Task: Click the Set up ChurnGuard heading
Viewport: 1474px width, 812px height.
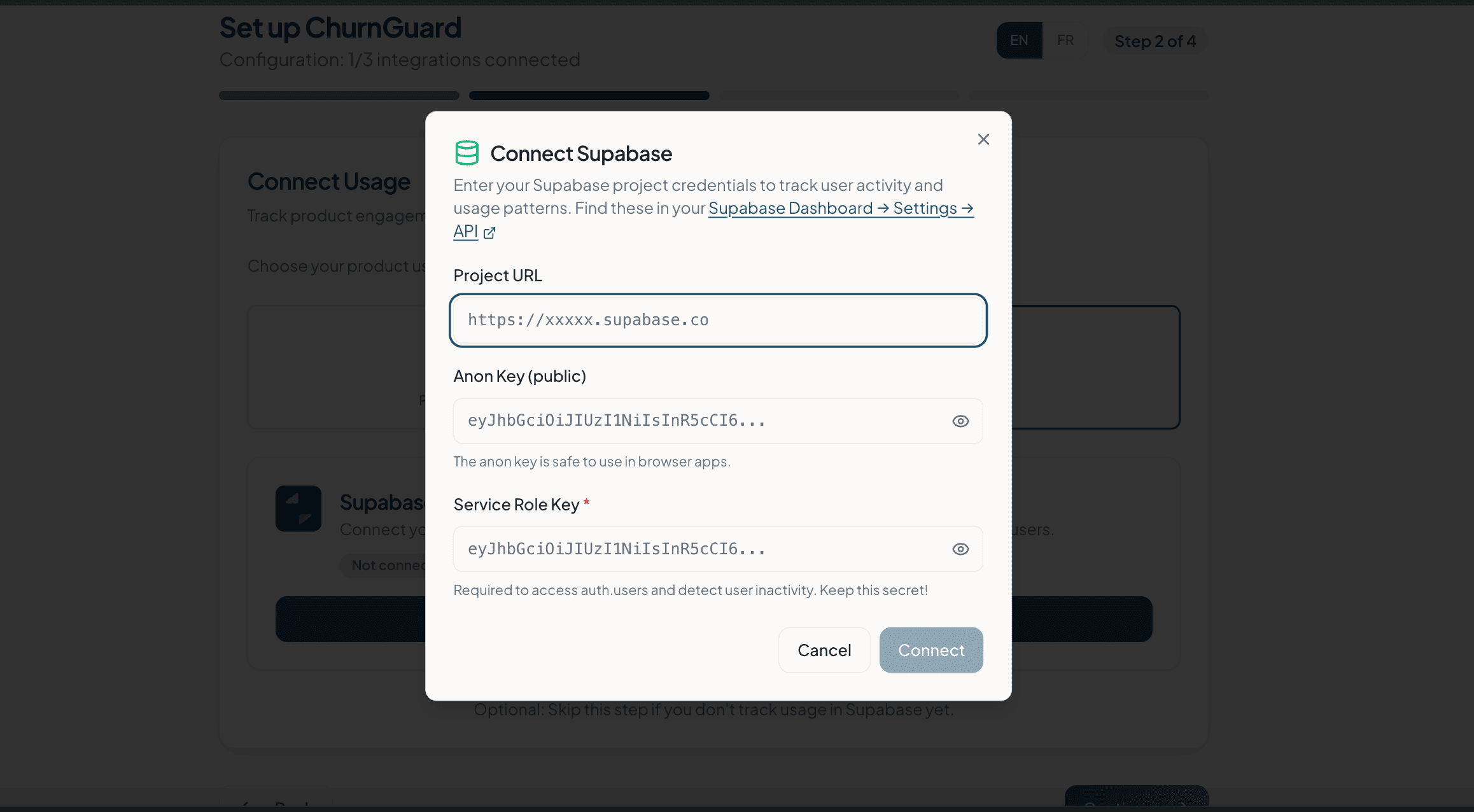Action: (340, 28)
